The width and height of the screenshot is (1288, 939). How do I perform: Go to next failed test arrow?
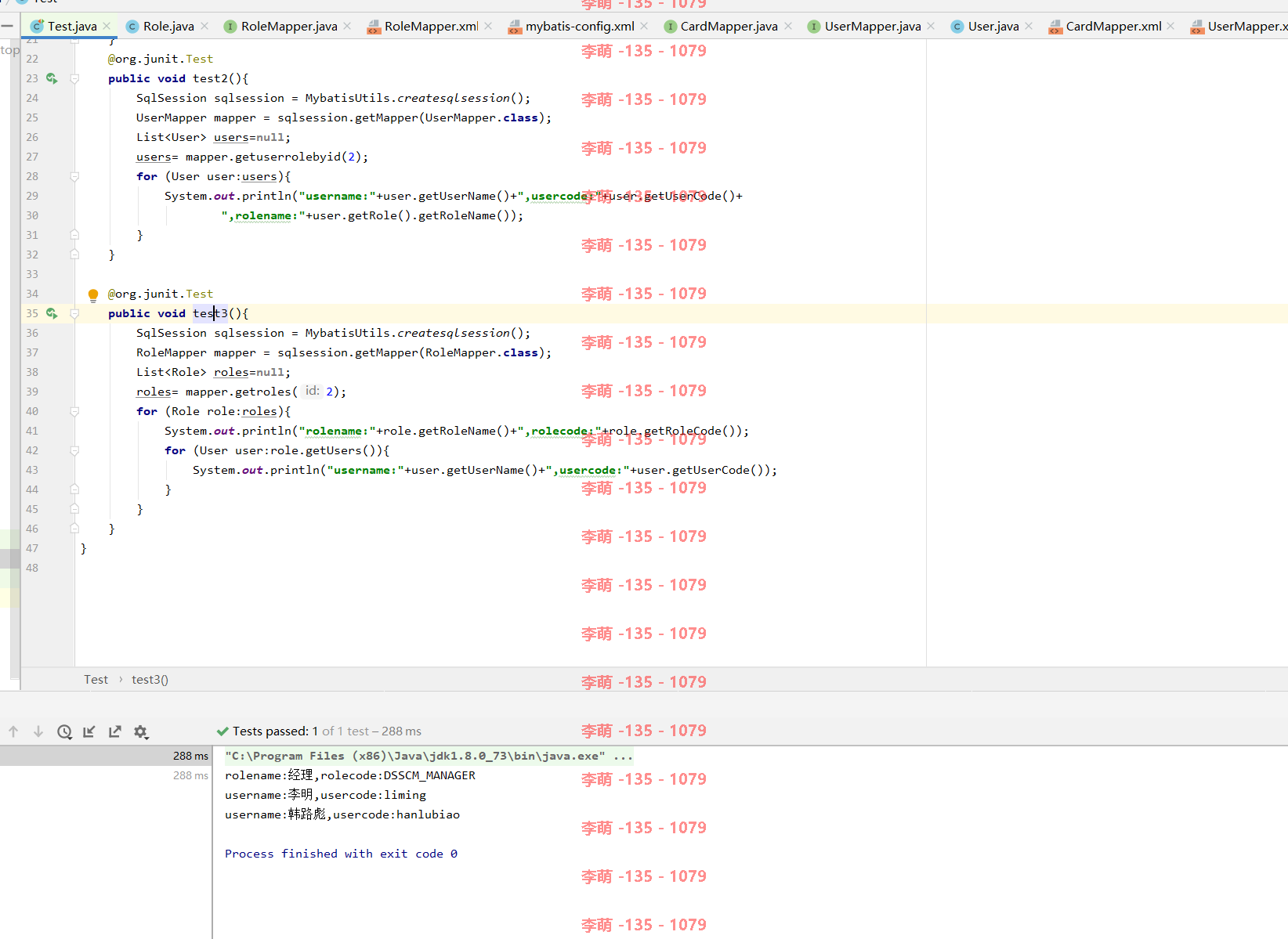coord(38,731)
